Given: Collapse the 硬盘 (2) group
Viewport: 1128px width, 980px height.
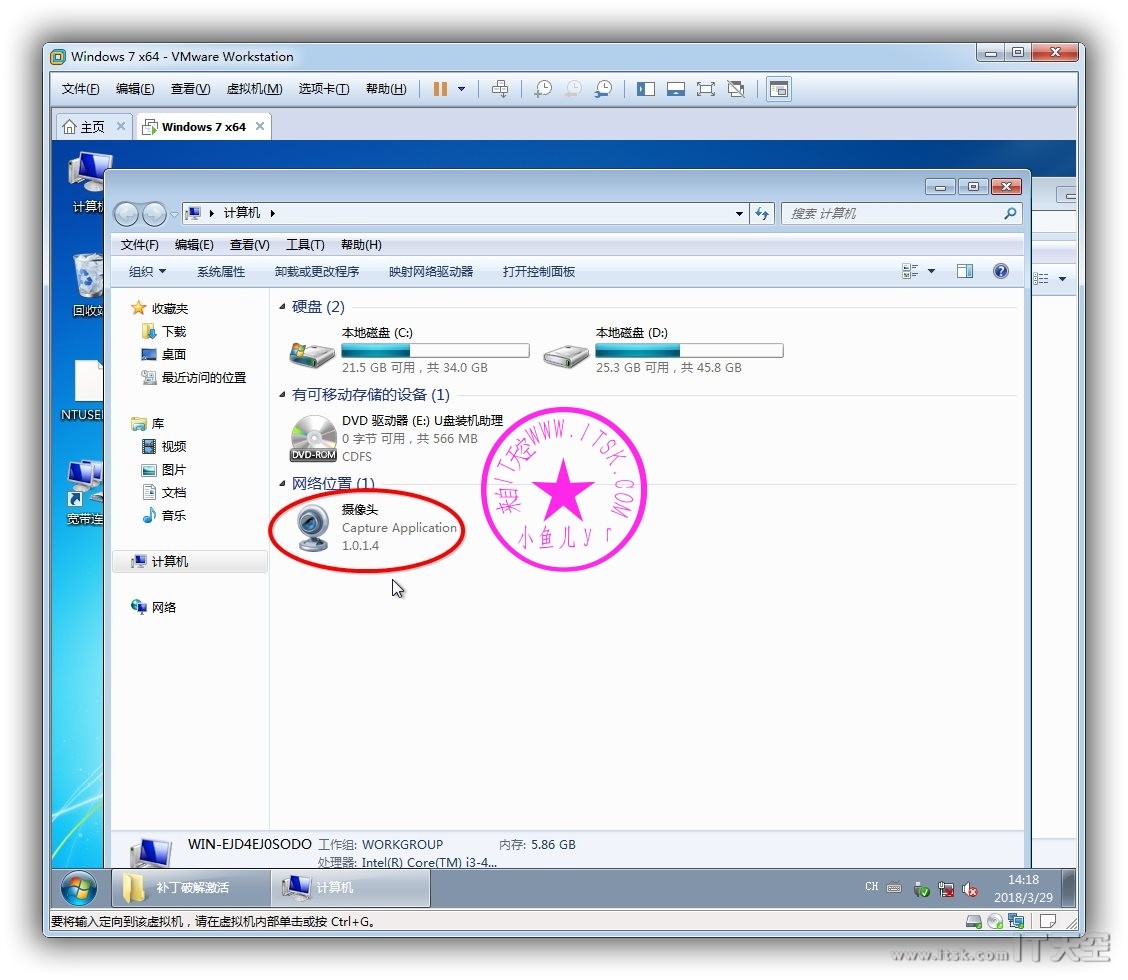Looking at the screenshot, I should tap(283, 307).
